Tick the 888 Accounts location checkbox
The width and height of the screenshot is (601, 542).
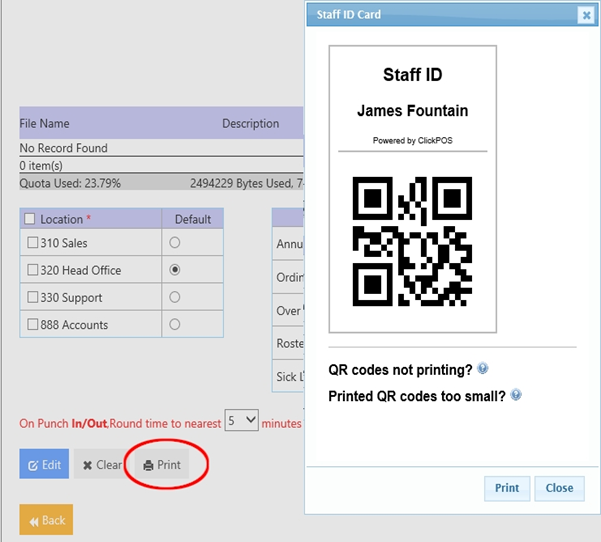coord(33,324)
